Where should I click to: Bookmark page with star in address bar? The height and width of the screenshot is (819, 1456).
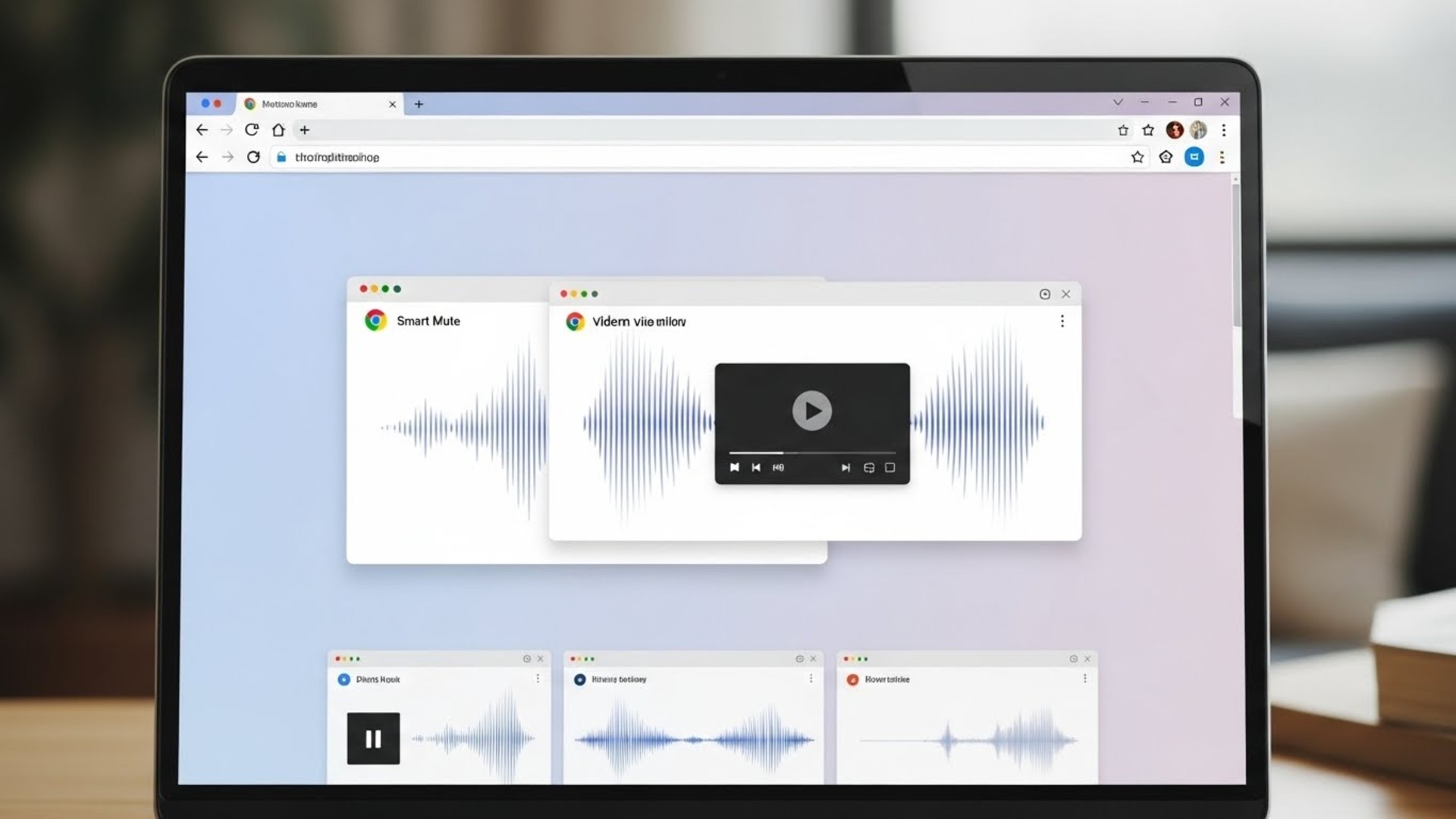(1137, 157)
